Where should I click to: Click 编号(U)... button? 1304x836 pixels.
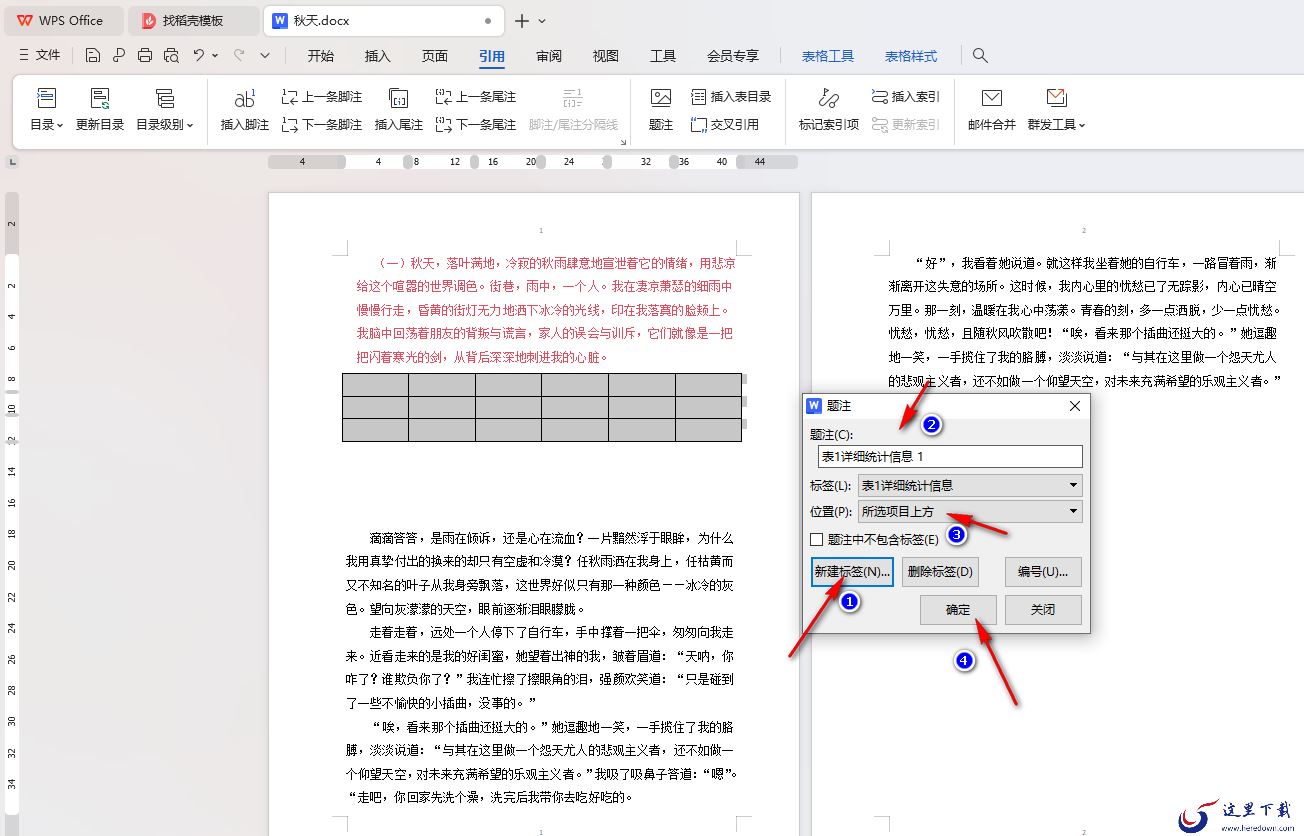pos(1043,572)
